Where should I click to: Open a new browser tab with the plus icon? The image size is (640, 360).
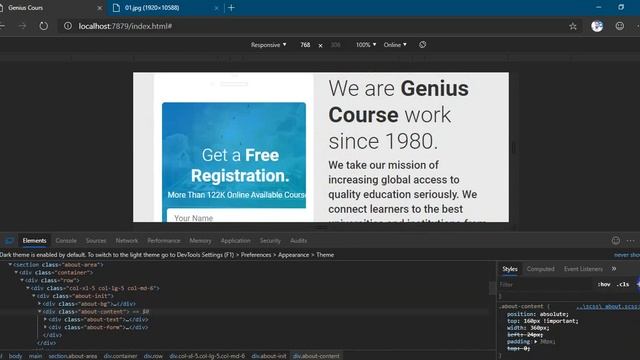click(231, 8)
